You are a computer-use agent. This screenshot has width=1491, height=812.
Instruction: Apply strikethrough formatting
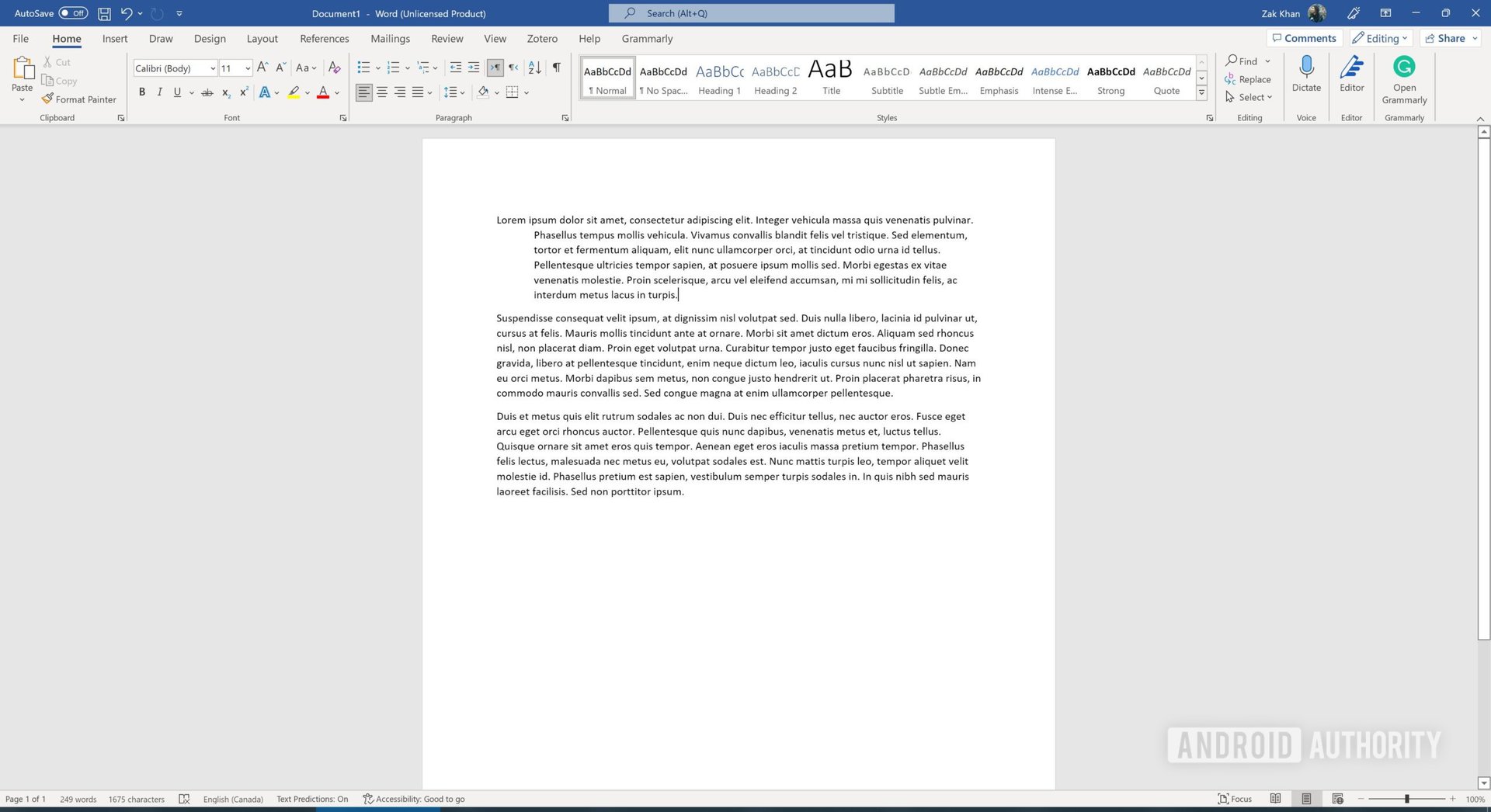point(207,92)
